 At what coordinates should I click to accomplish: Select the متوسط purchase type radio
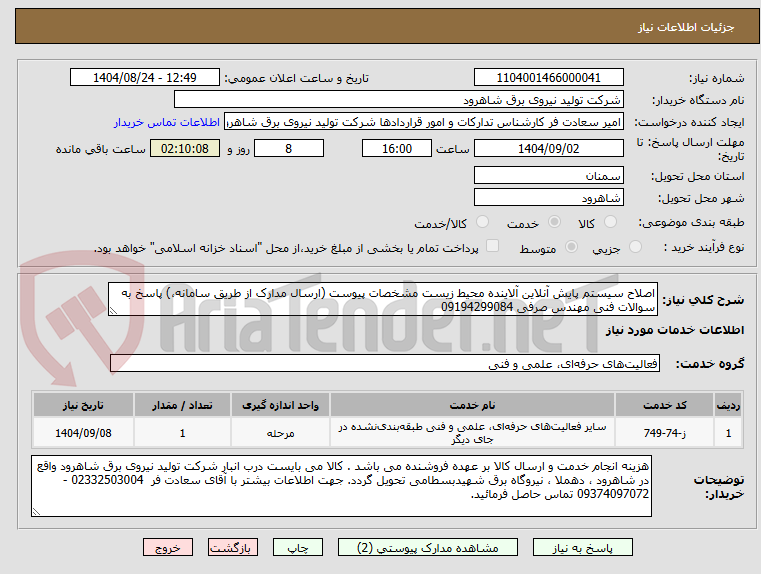(x=571, y=247)
